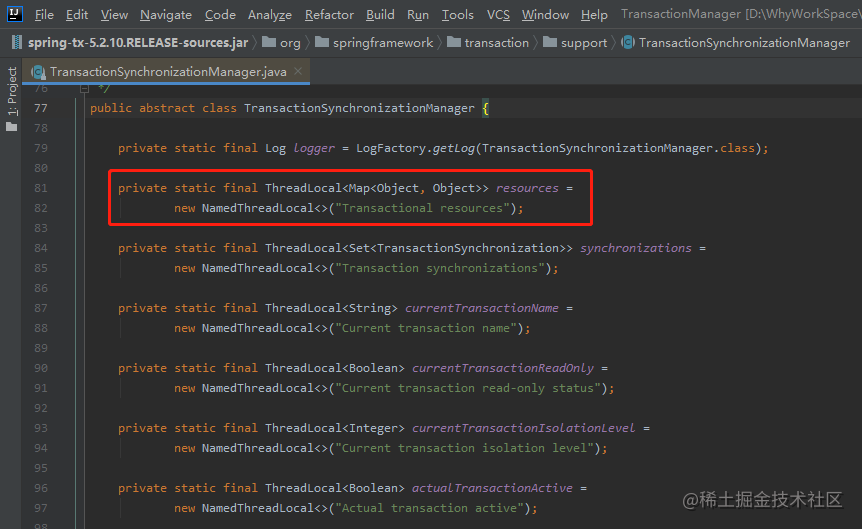This screenshot has width=862, height=529.
Task: Click the currentTransactionReadOnly field
Action: (x=503, y=368)
